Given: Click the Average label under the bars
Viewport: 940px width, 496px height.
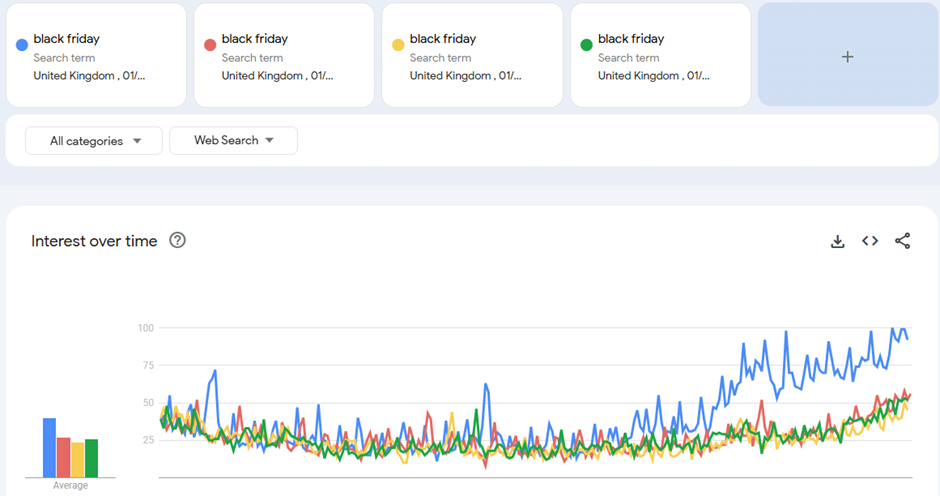Looking at the screenshot, I should 70,486.
